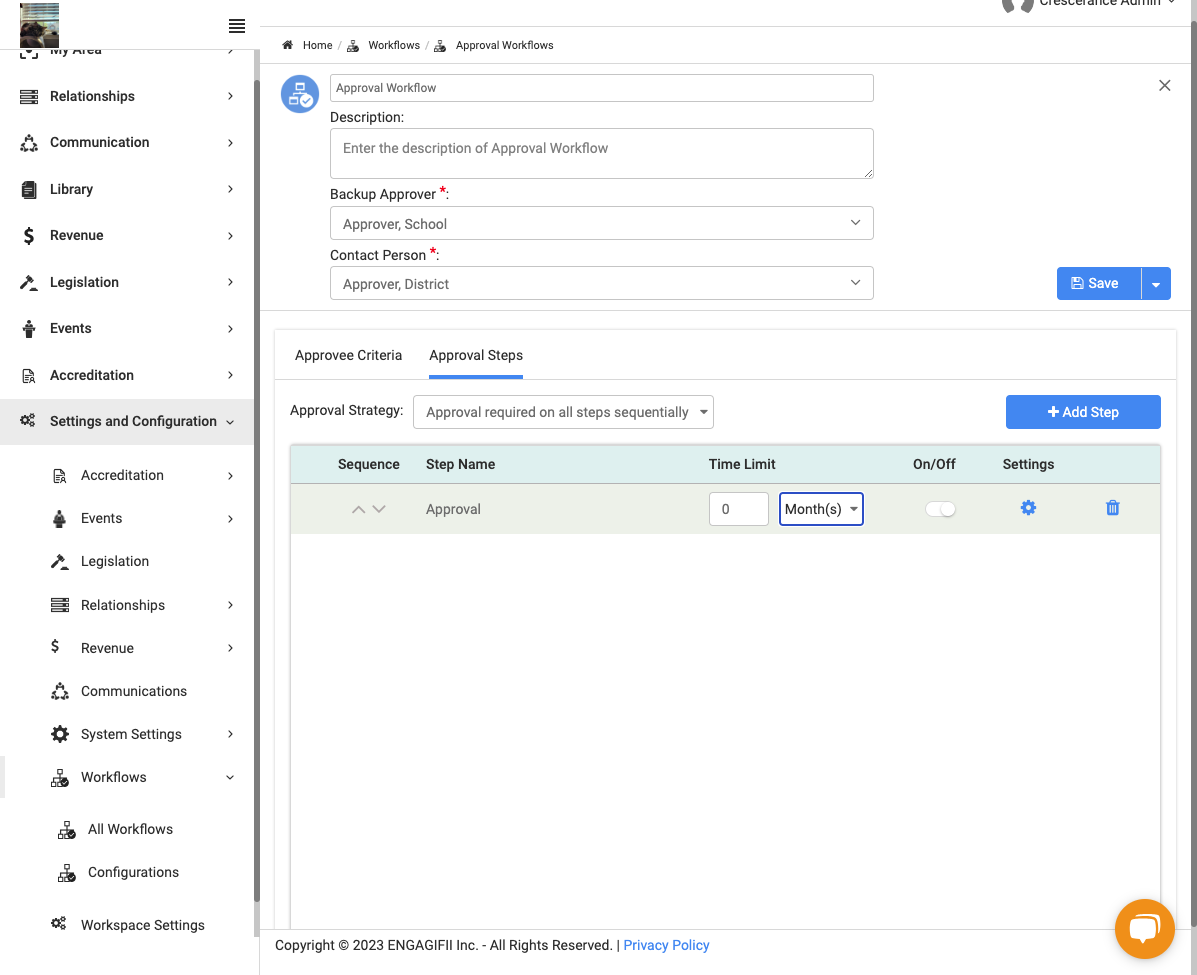Open the chat support bubble
This screenshot has width=1197, height=975.
coord(1144,928)
